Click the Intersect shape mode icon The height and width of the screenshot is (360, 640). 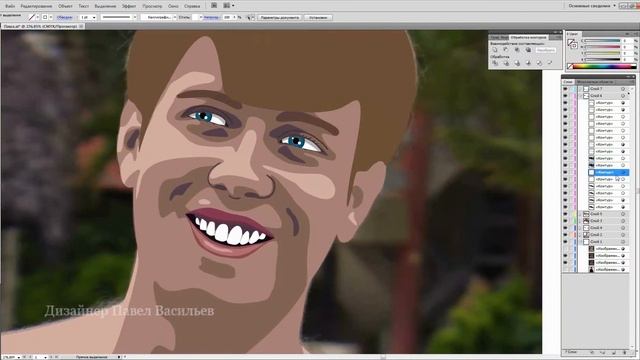[517, 50]
